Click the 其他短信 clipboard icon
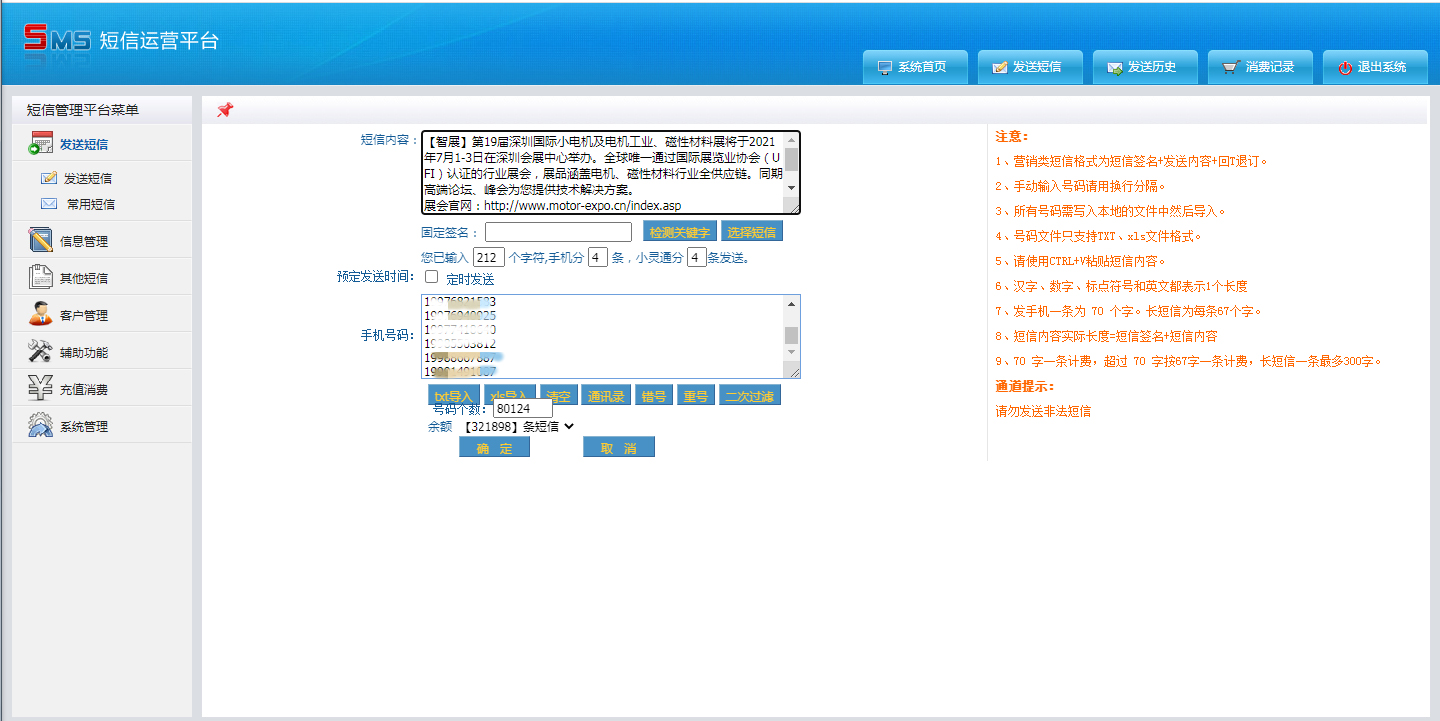Image resolution: width=1440 pixels, height=721 pixels. (x=40, y=277)
